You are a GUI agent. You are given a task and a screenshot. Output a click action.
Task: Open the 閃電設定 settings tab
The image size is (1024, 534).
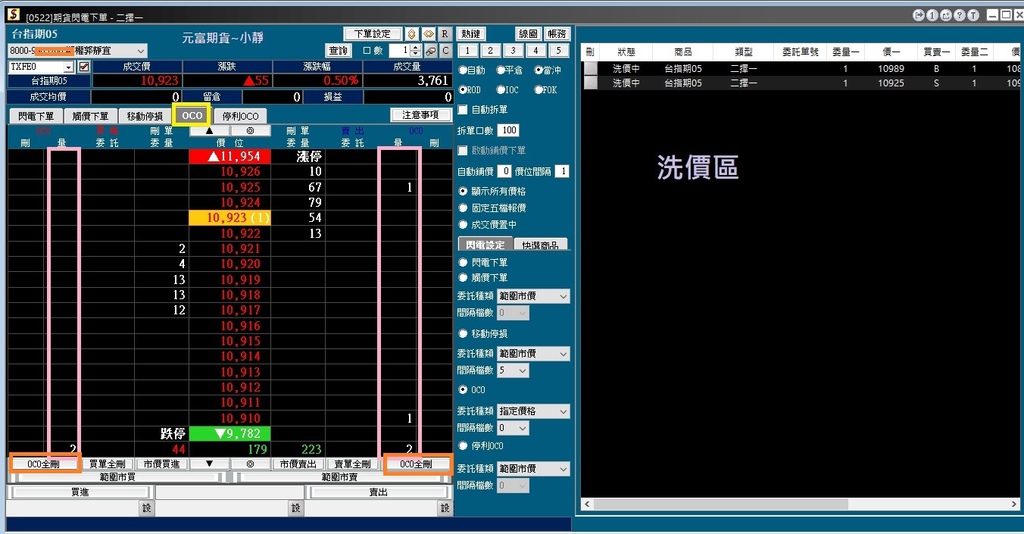tap(485, 245)
